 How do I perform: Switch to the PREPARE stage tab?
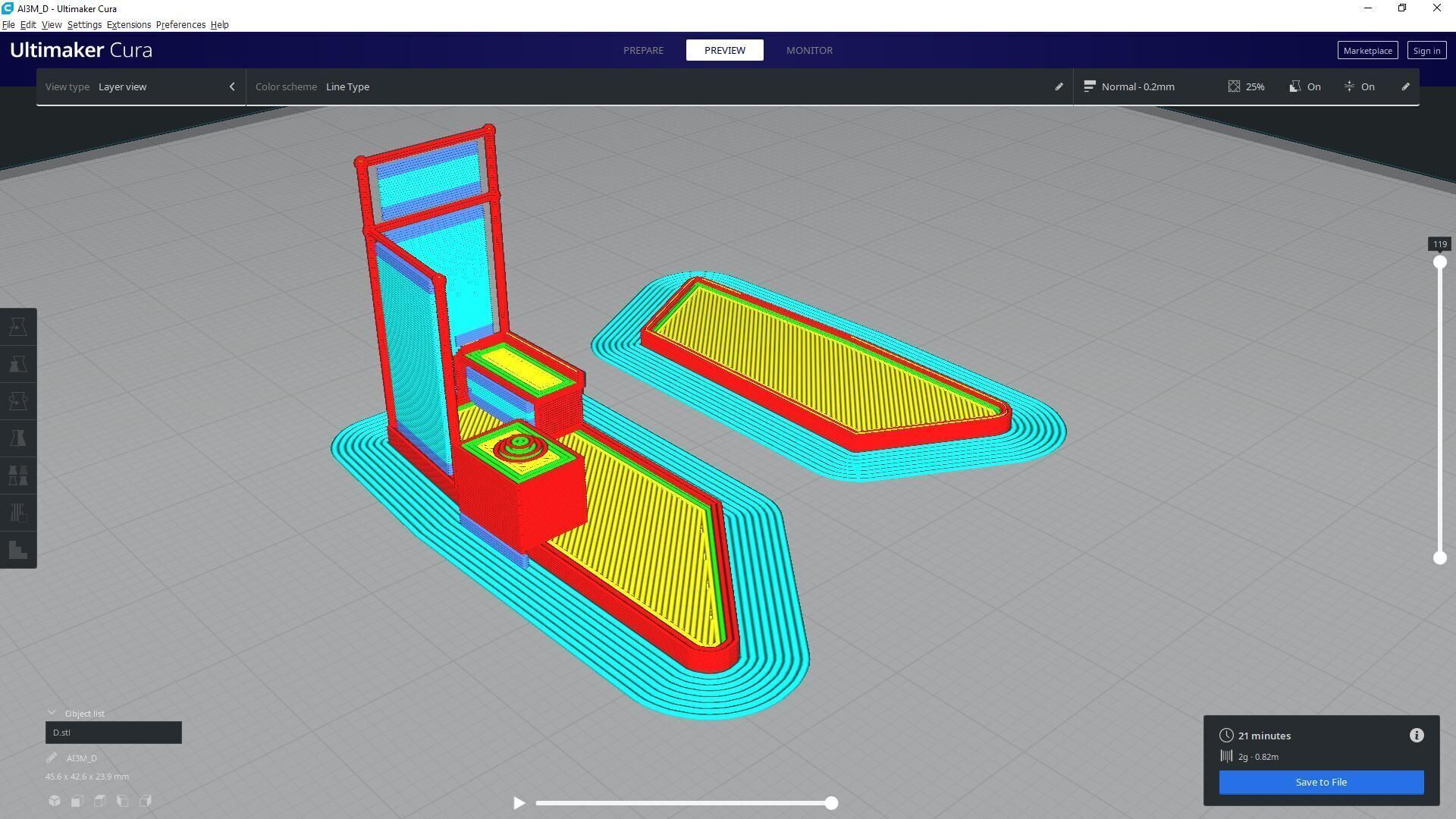pyautogui.click(x=643, y=50)
